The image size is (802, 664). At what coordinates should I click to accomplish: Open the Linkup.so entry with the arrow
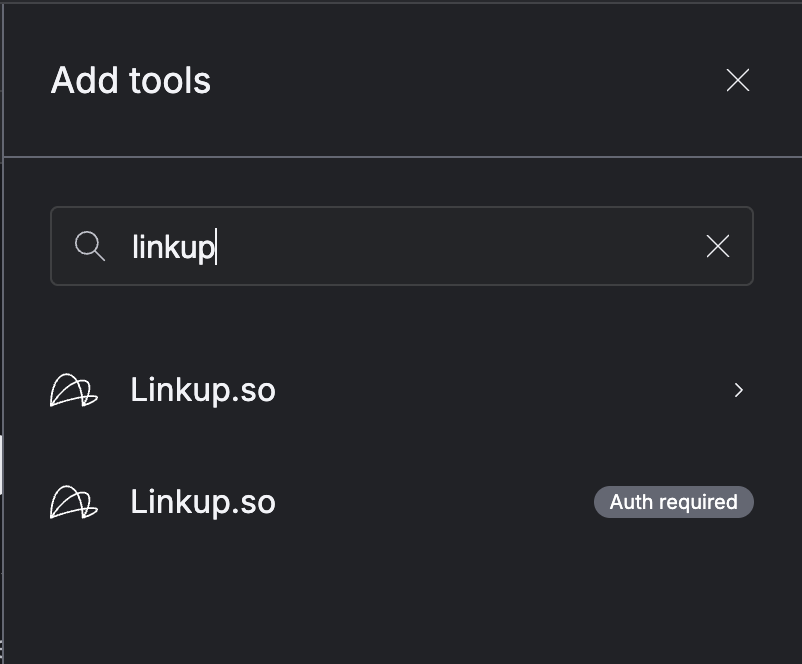pos(400,390)
